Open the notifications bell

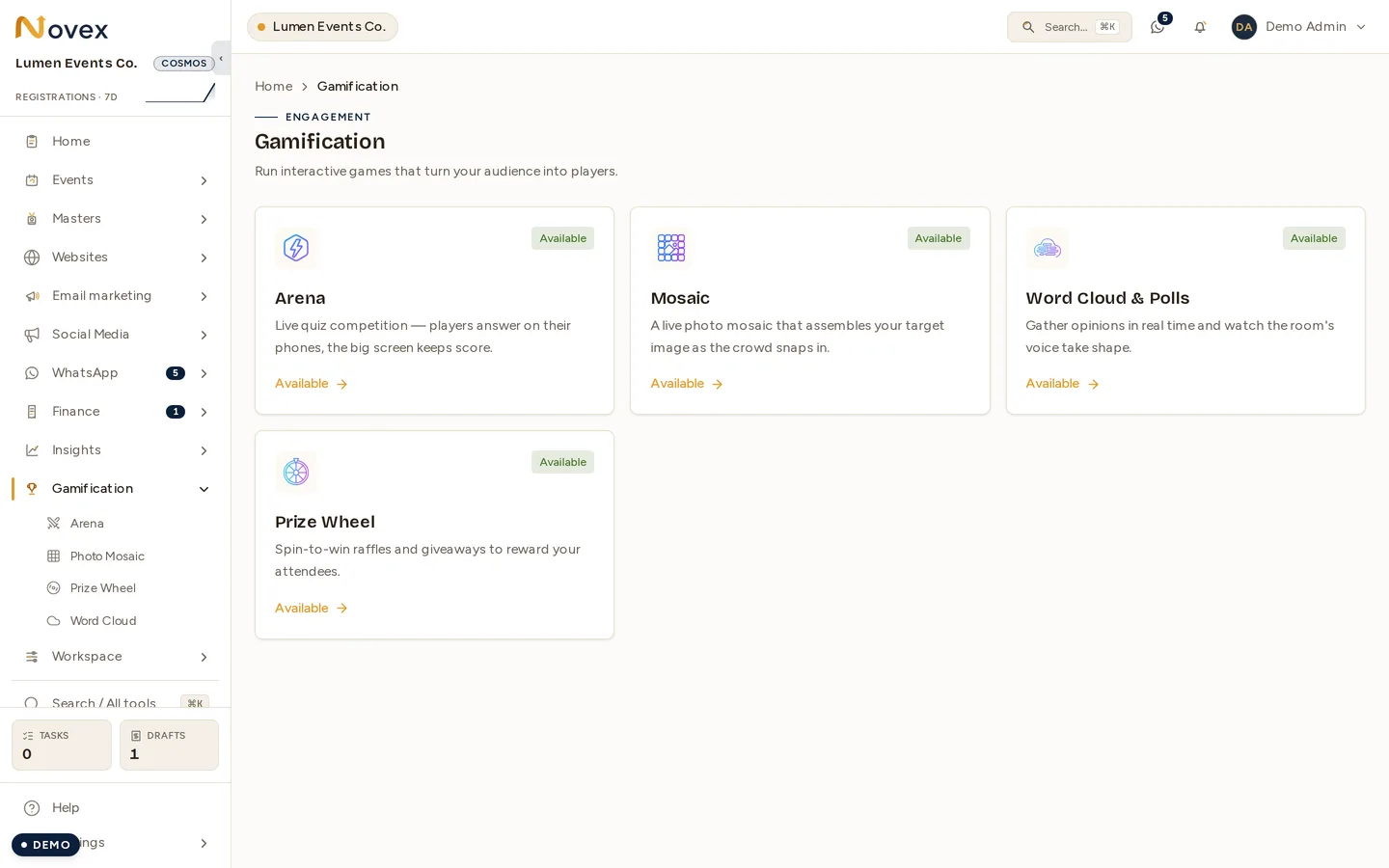coord(1200,27)
